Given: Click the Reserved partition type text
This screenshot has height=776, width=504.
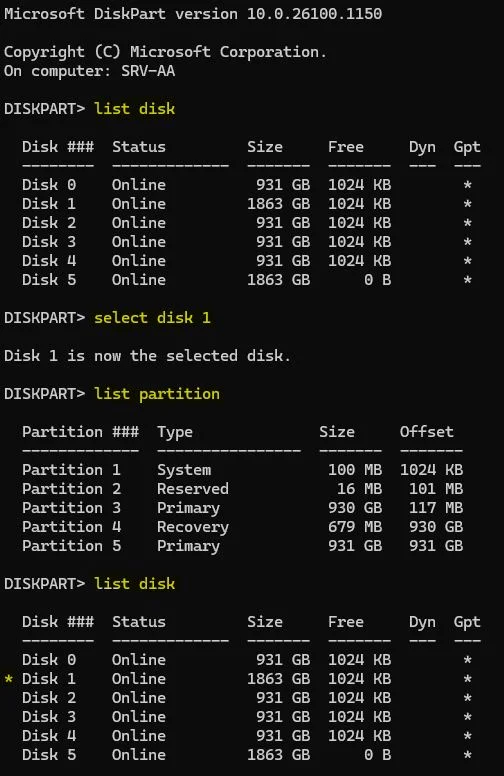Looking at the screenshot, I should pos(193,489).
